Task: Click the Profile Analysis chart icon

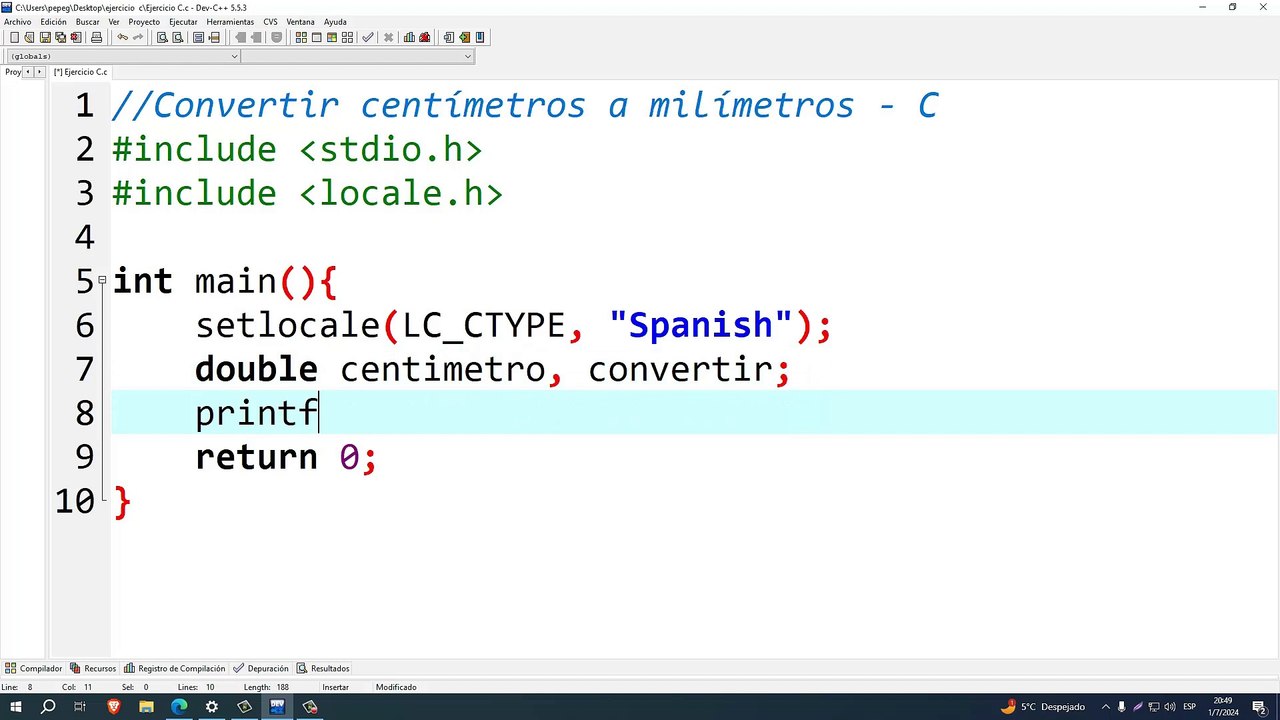Action: pos(409,38)
